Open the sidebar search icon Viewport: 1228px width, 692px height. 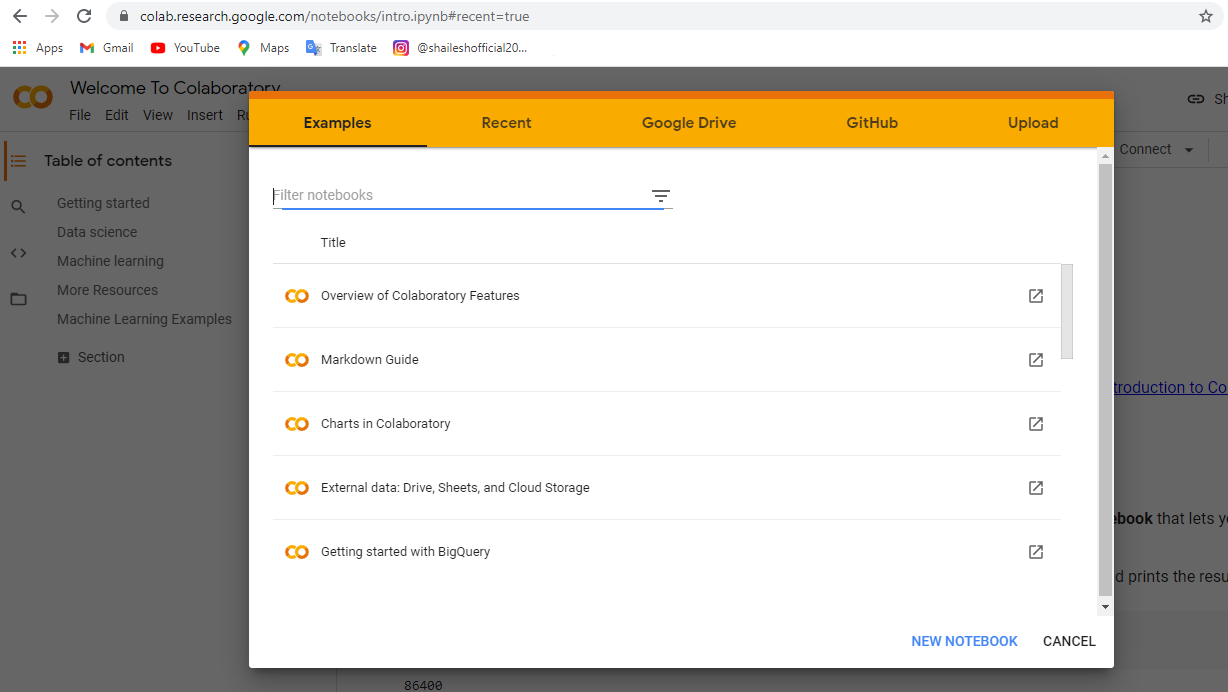[18, 207]
